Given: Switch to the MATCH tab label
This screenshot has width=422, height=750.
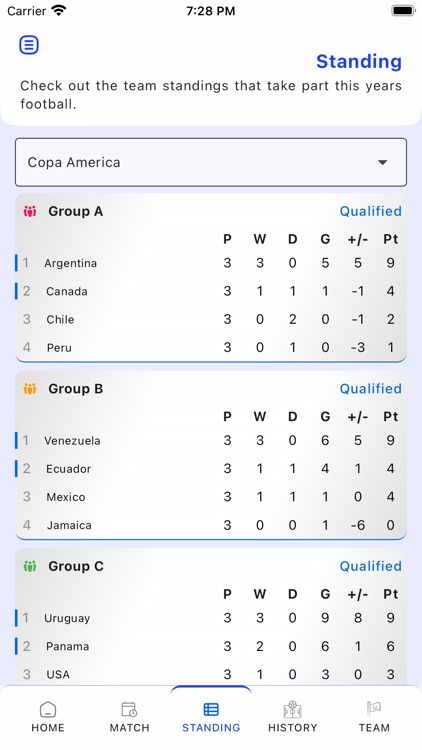Looking at the screenshot, I should [x=129, y=728].
